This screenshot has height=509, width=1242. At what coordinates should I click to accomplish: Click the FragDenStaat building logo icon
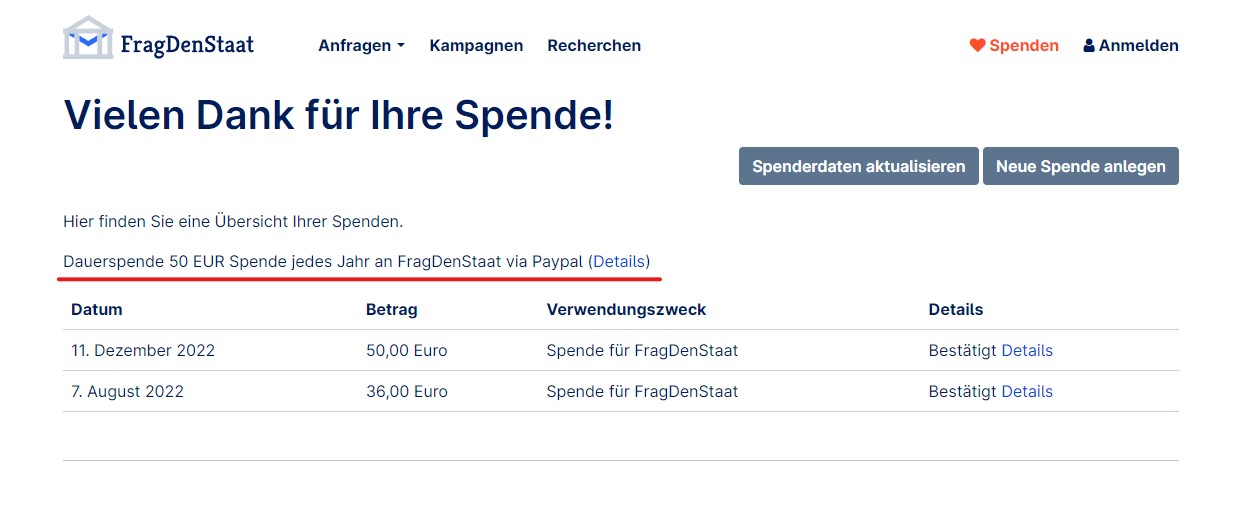click(x=88, y=39)
